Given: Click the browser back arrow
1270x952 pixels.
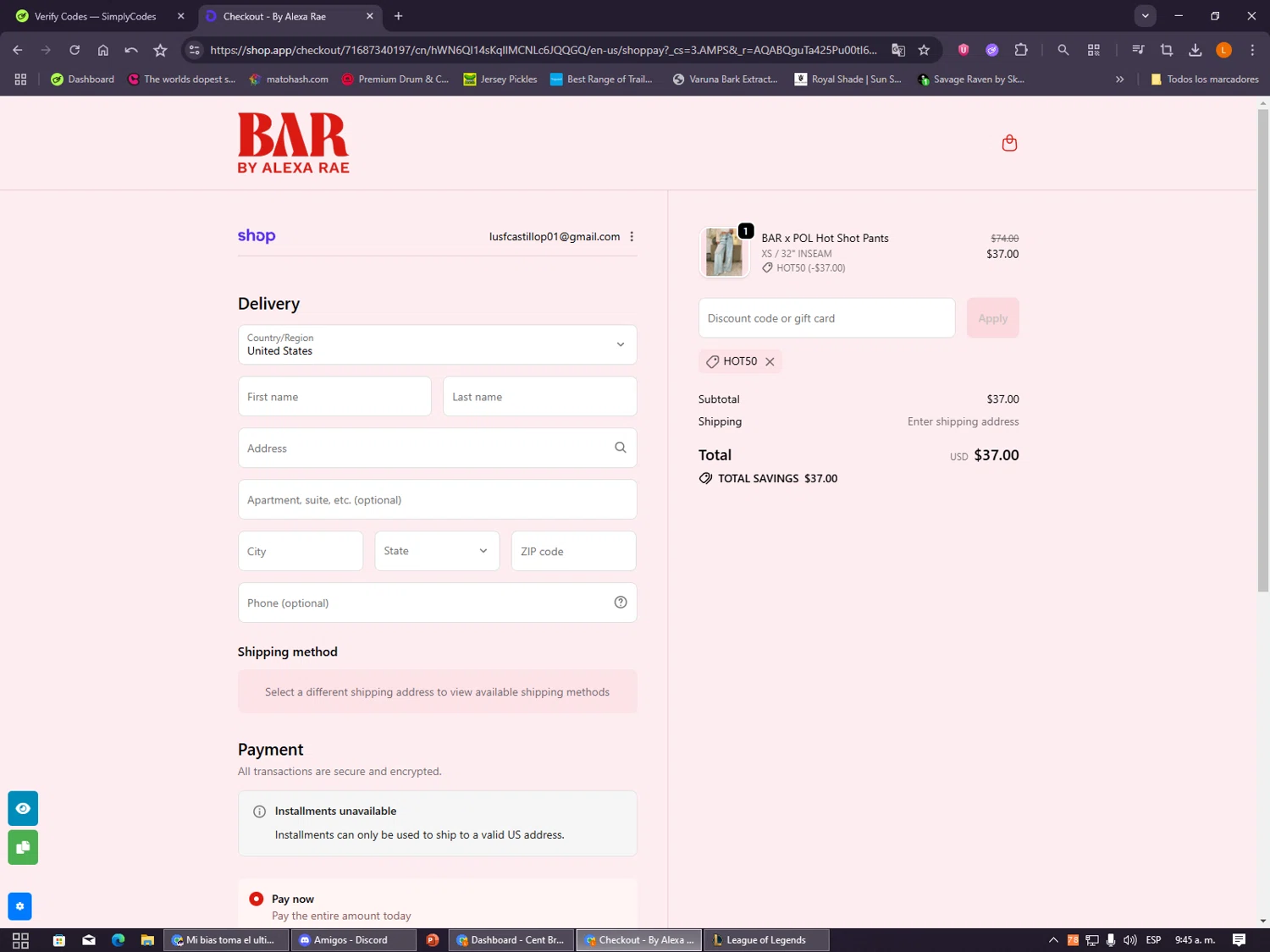Looking at the screenshot, I should 18,50.
